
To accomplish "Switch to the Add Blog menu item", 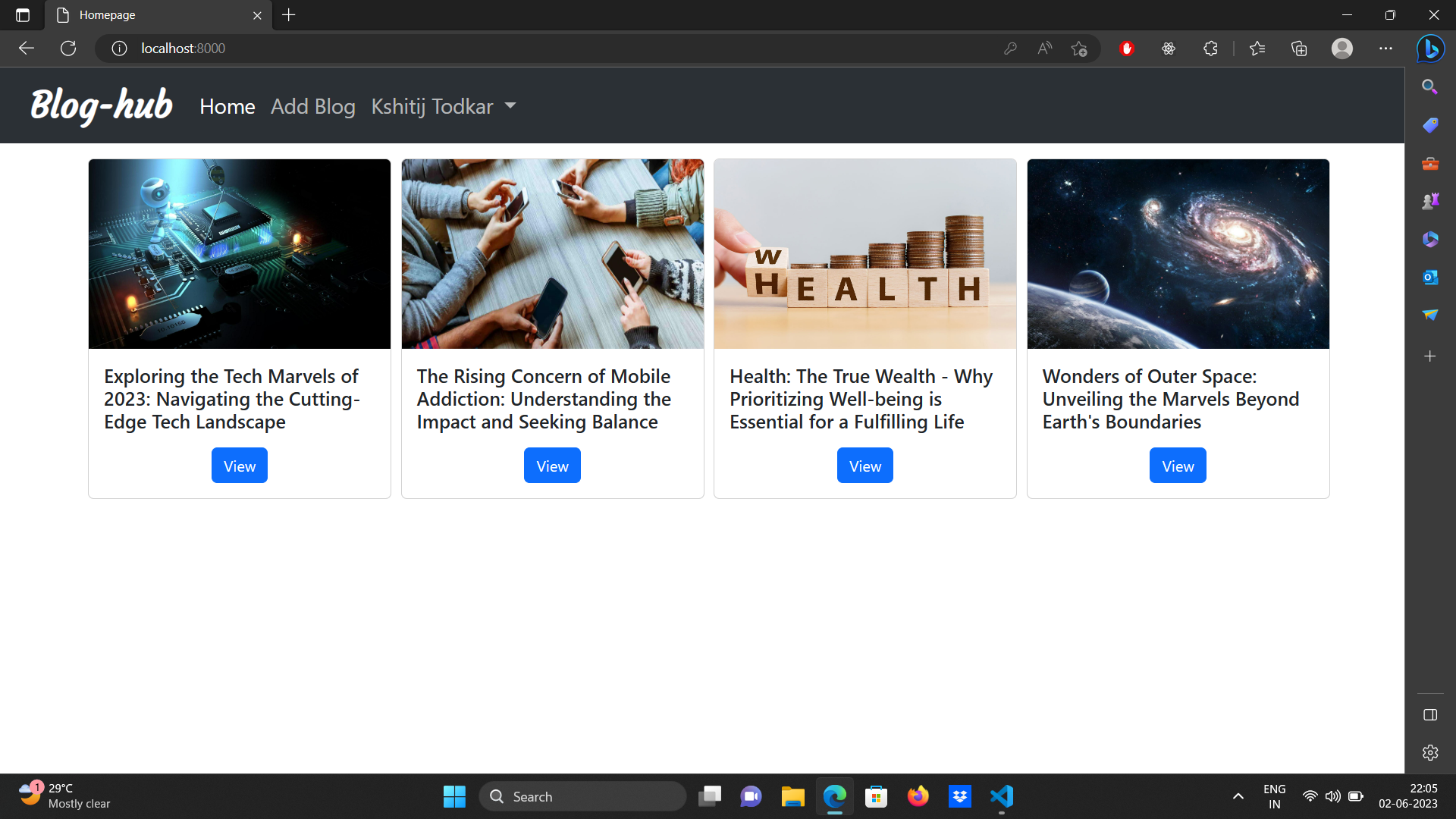I will [x=312, y=106].
